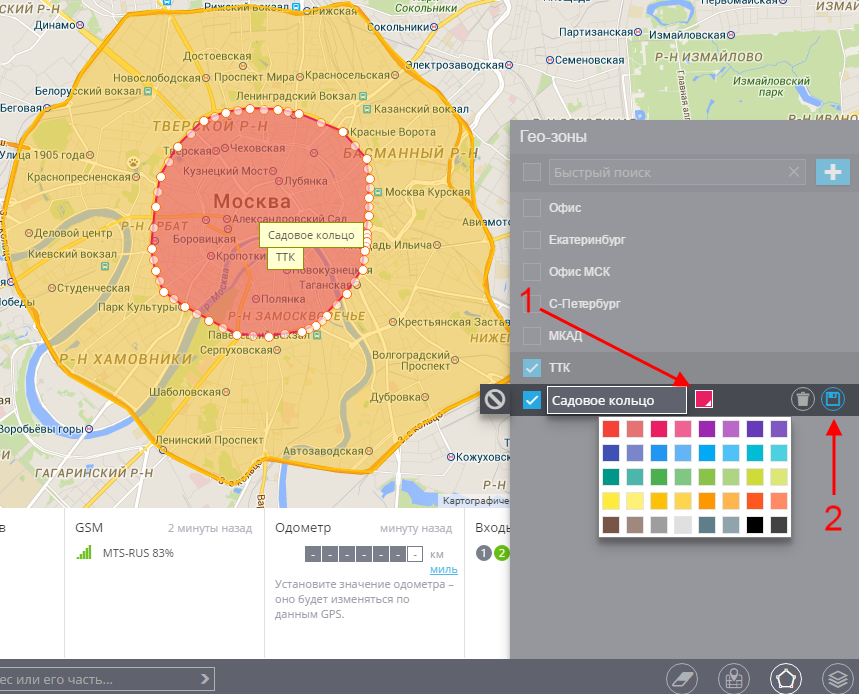This screenshot has width=859, height=694.
Task: Check the Офис МСК geo-zone checkbox
Action: 531,271
